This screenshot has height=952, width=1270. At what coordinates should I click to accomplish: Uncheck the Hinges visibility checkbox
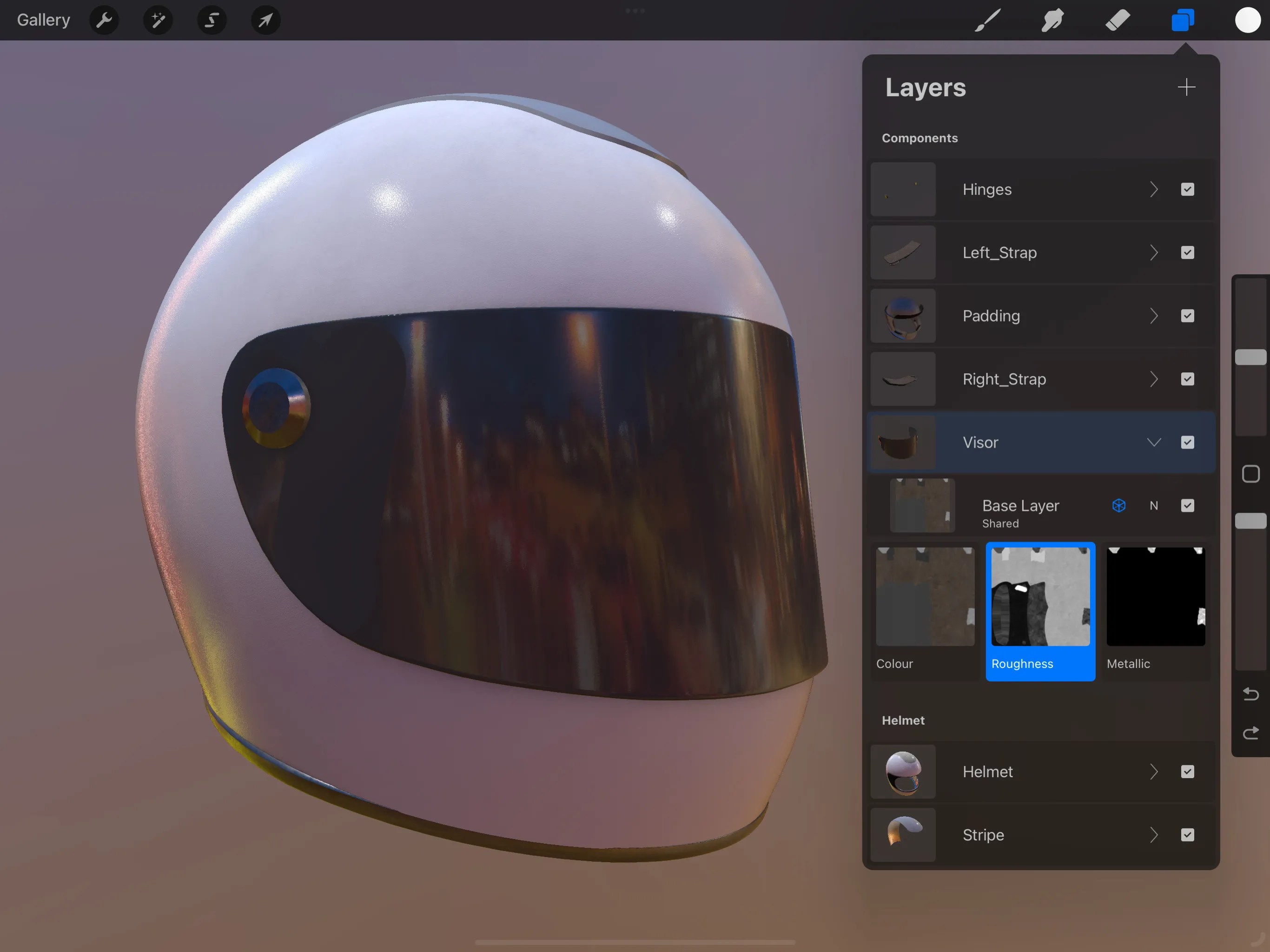[x=1187, y=190]
